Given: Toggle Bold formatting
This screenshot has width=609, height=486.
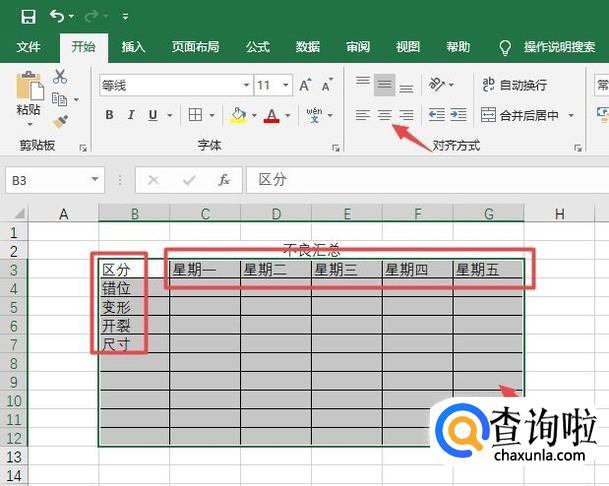Looking at the screenshot, I should (x=107, y=116).
